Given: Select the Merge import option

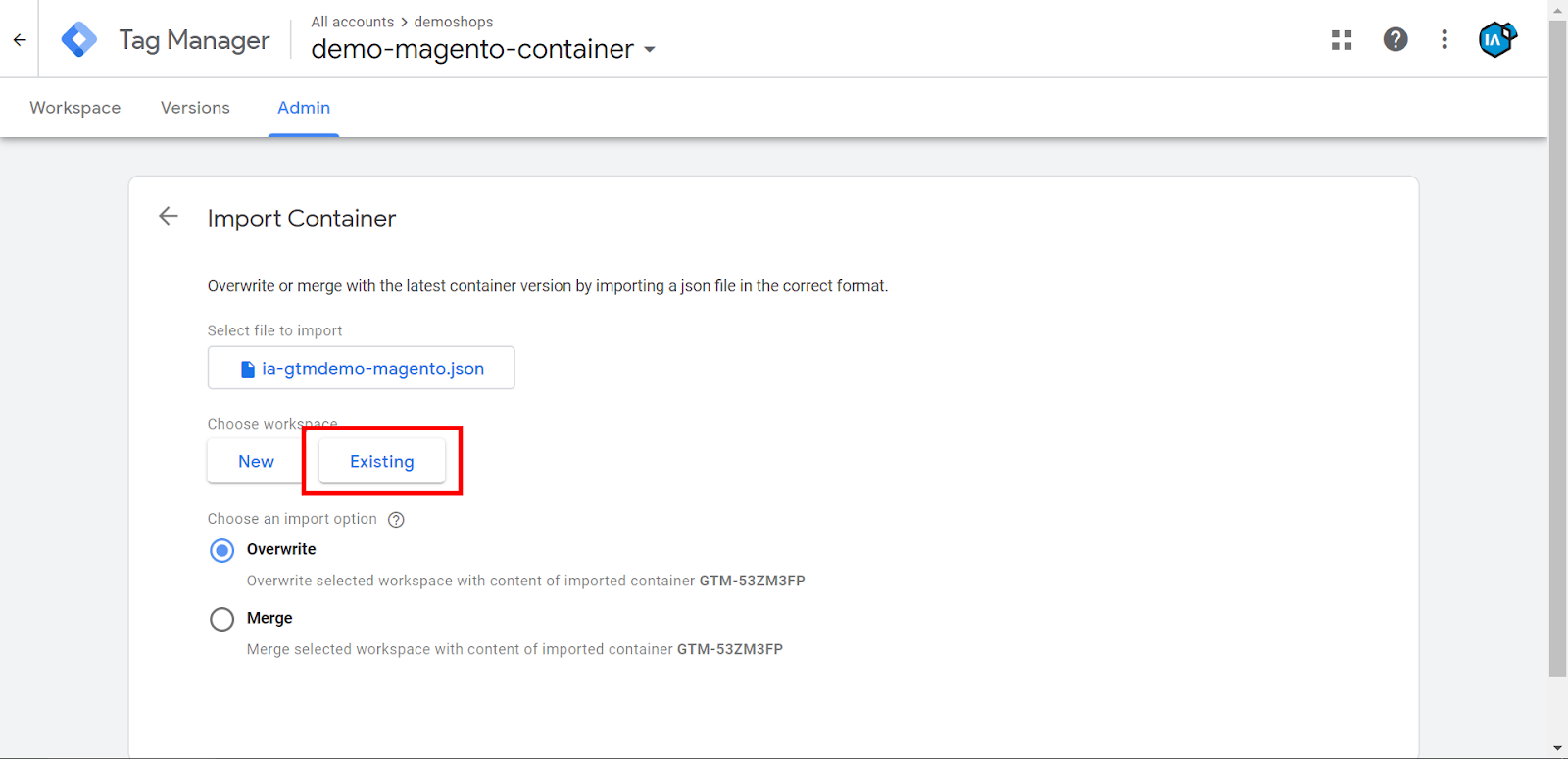Looking at the screenshot, I should click(222, 619).
